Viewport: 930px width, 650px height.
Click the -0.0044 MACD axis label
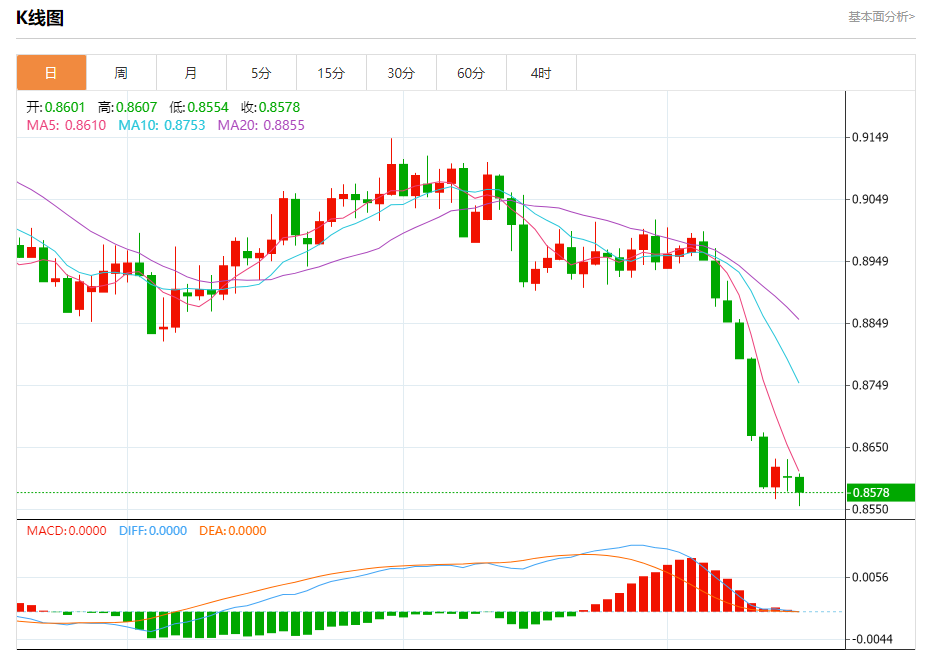[871, 639]
